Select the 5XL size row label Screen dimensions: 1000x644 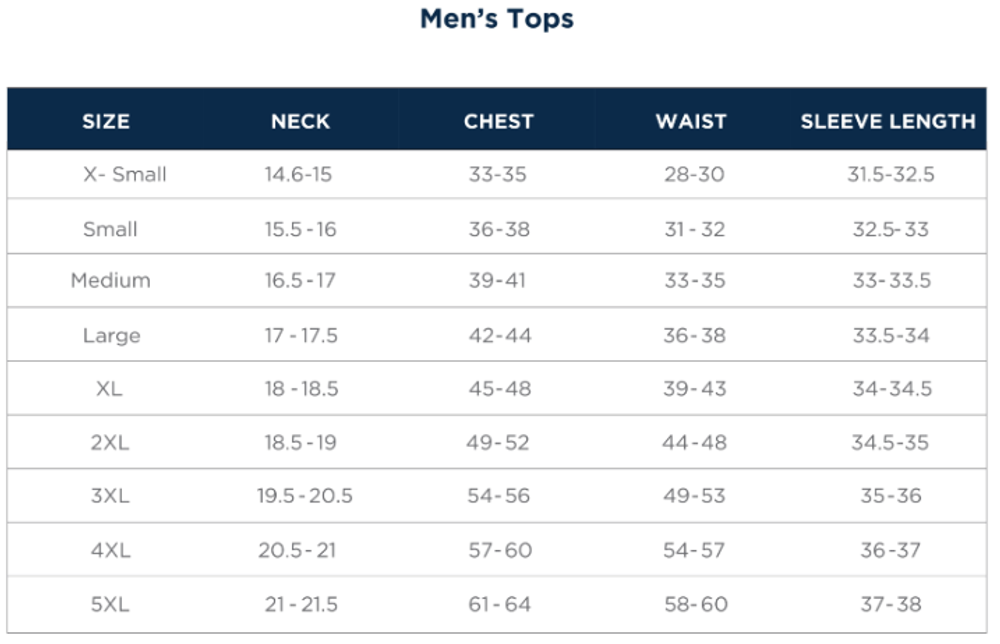(110, 605)
